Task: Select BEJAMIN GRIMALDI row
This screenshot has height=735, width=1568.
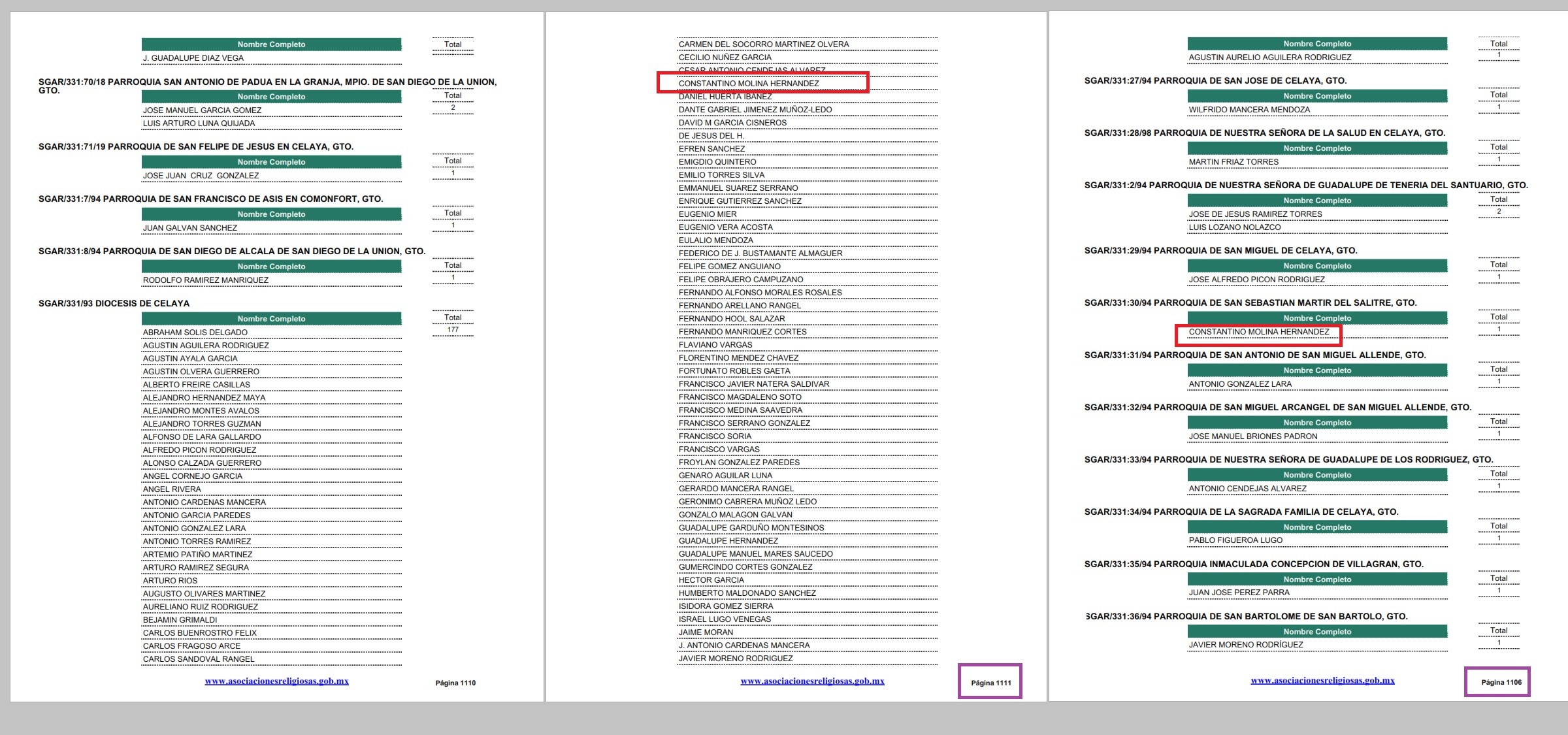Action: [x=272, y=619]
